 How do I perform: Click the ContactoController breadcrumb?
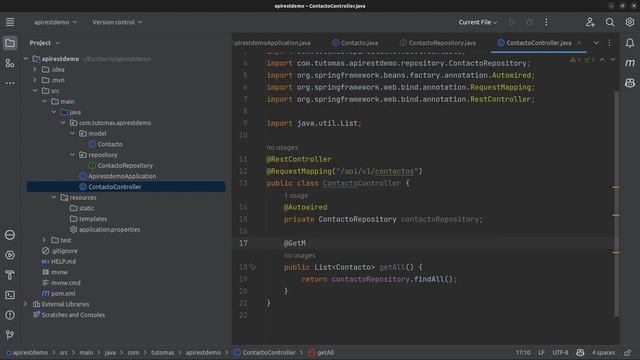264,353
